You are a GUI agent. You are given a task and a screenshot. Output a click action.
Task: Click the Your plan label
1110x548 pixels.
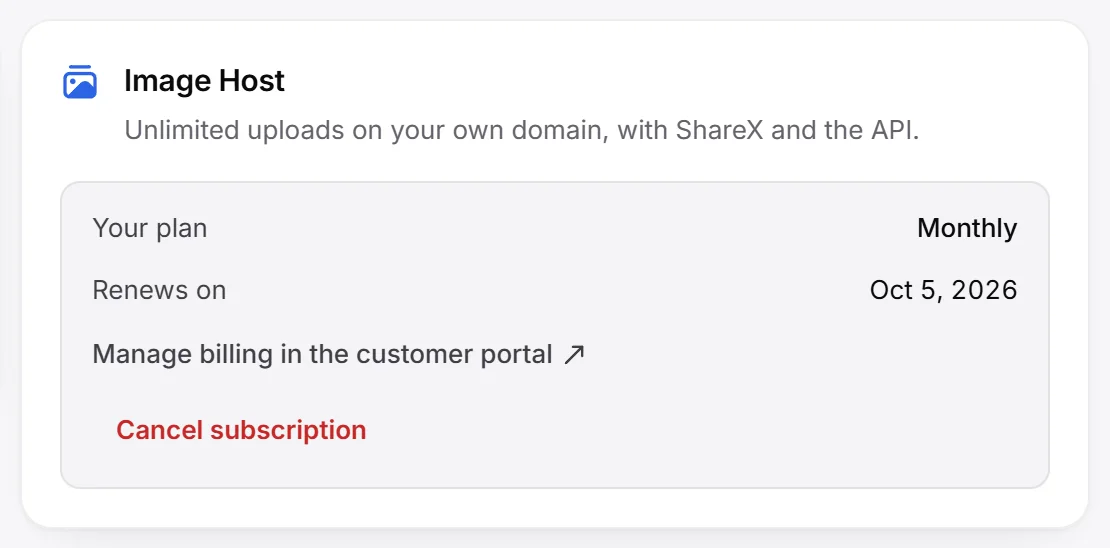pyautogui.click(x=150, y=229)
